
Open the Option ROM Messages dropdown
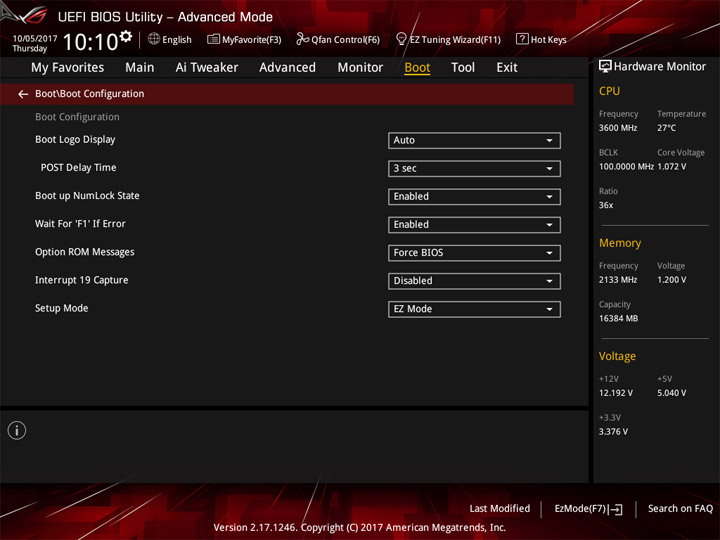(x=474, y=253)
